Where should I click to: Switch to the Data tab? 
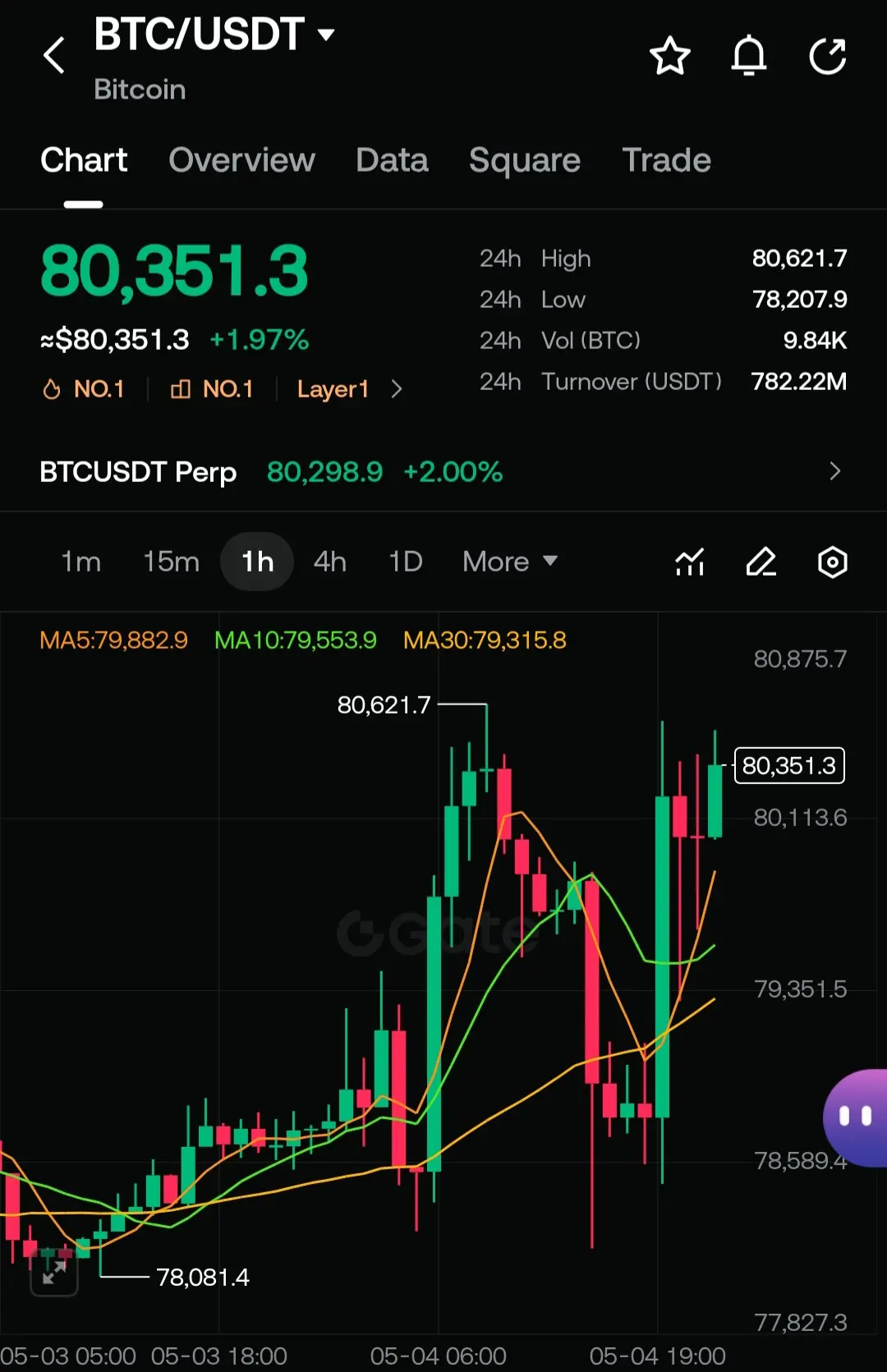(392, 160)
